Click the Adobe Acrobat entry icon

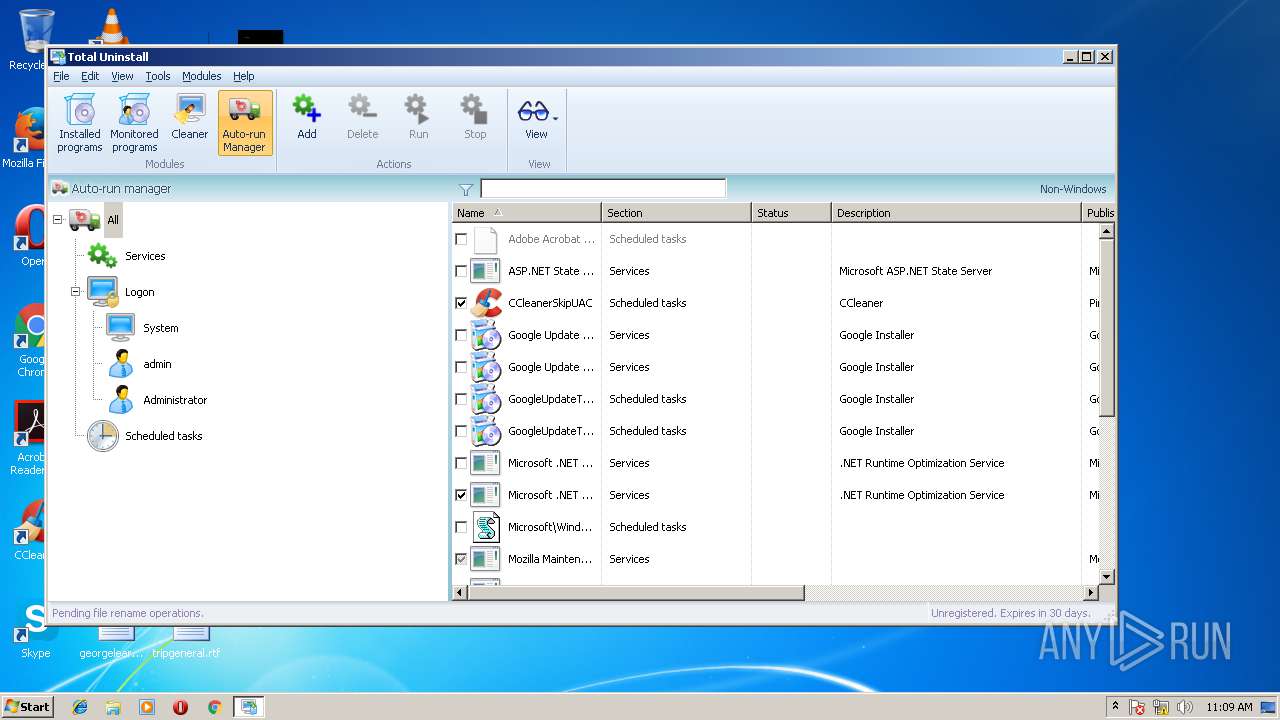tap(486, 239)
